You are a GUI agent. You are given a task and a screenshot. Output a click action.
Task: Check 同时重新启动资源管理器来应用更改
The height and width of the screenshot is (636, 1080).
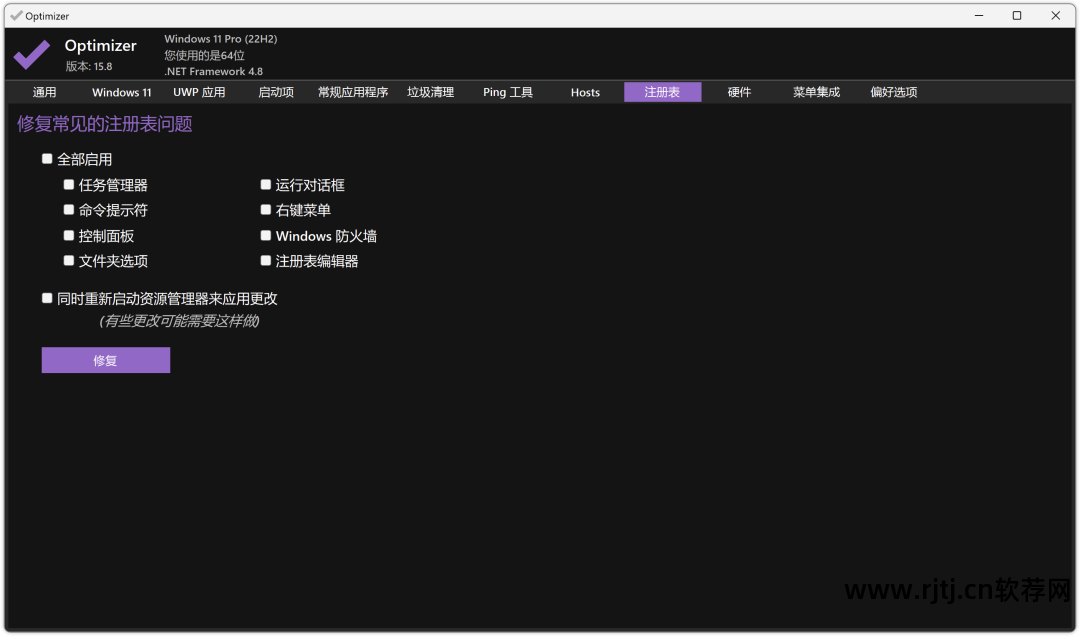[47, 297]
